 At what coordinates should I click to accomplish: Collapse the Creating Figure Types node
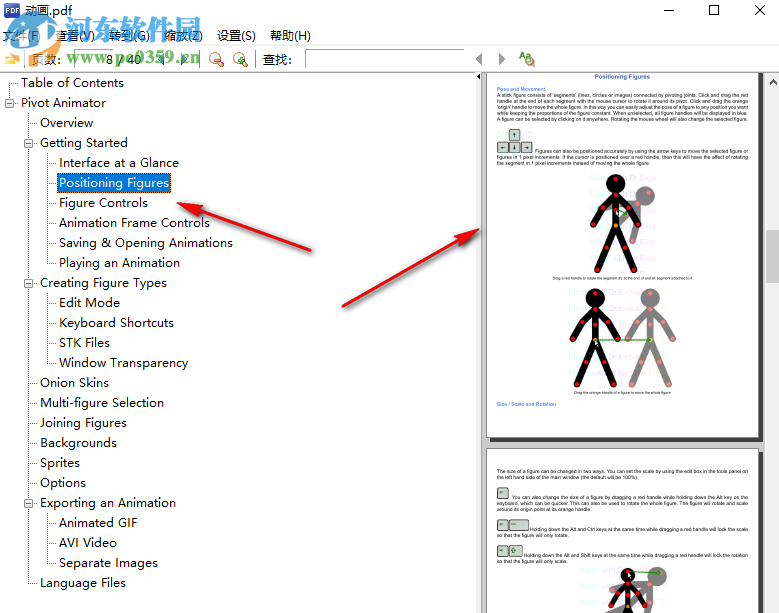click(28, 283)
